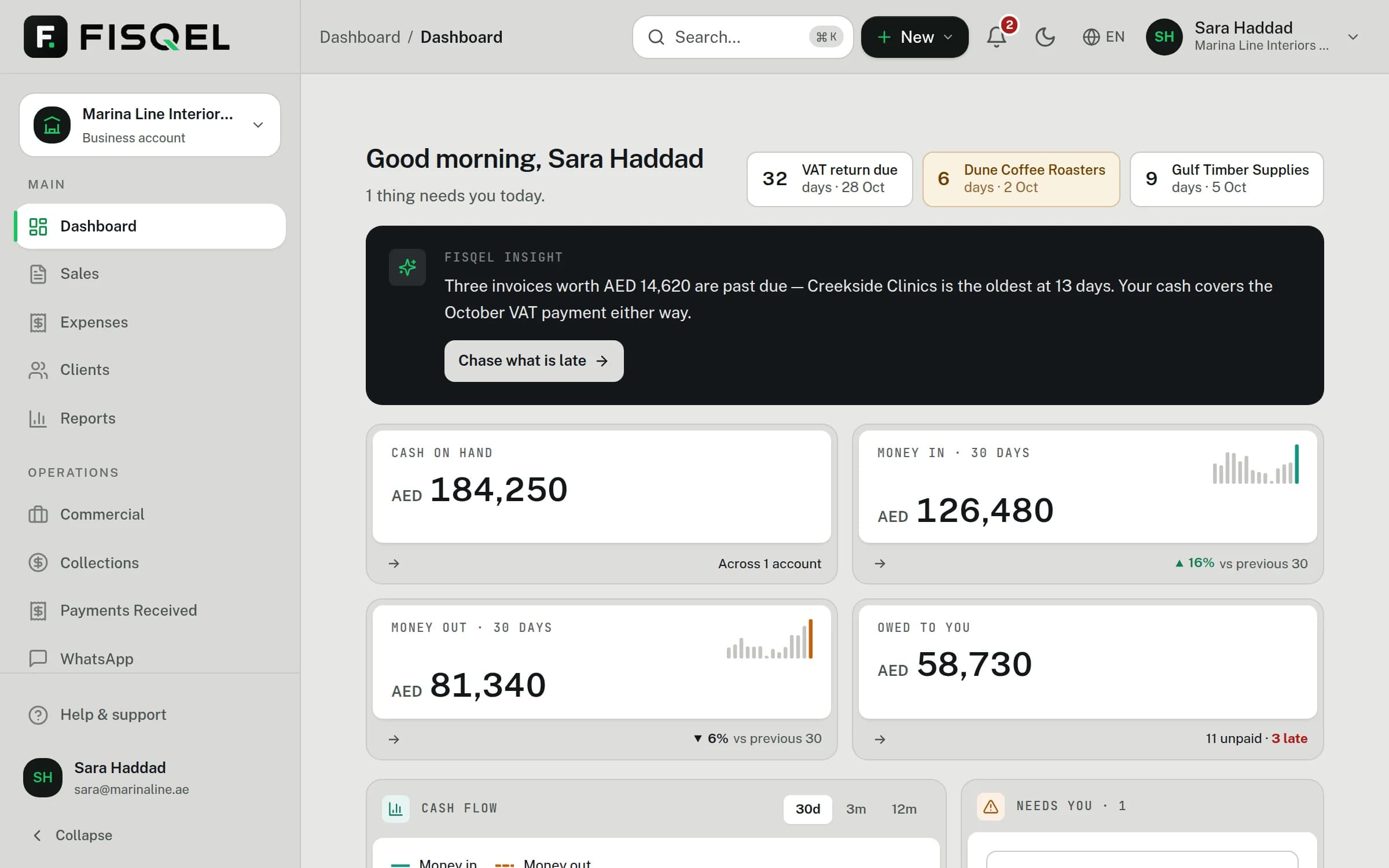1389x868 pixels.
Task: Click the Fisqel Insight sparkle icon
Action: pos(407,267)
